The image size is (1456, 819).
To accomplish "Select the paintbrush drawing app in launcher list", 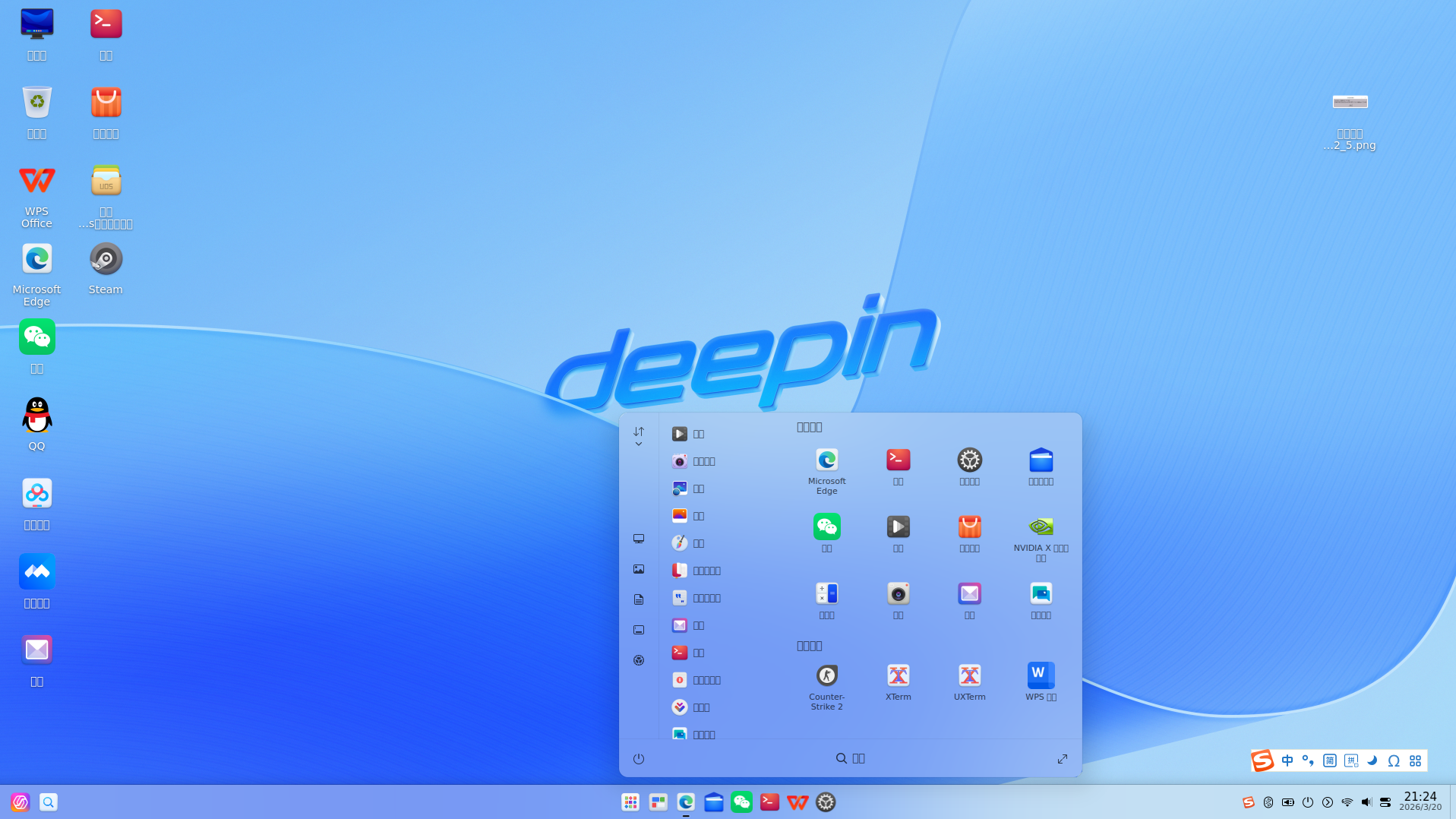I will click(x=680, y=543).
